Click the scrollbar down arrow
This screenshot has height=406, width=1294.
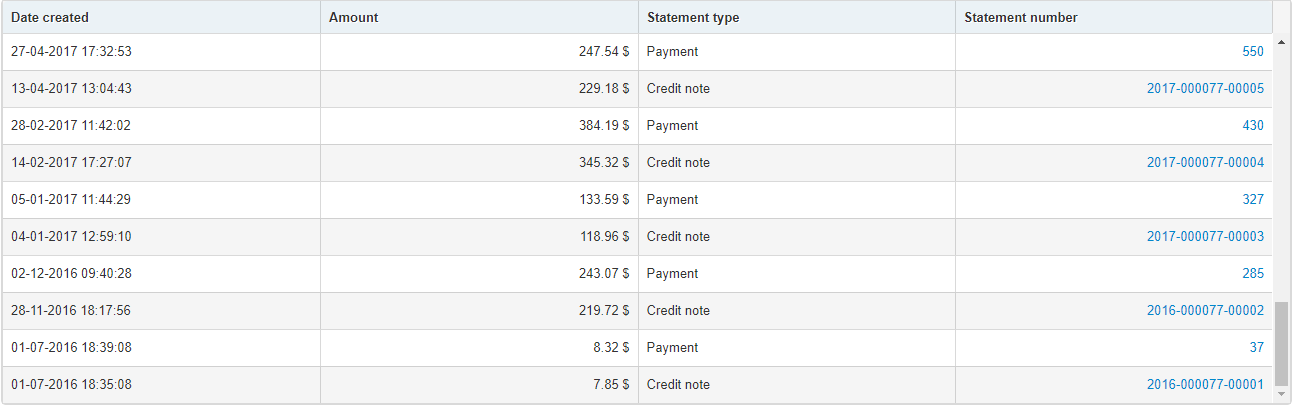click(1282, 396)
